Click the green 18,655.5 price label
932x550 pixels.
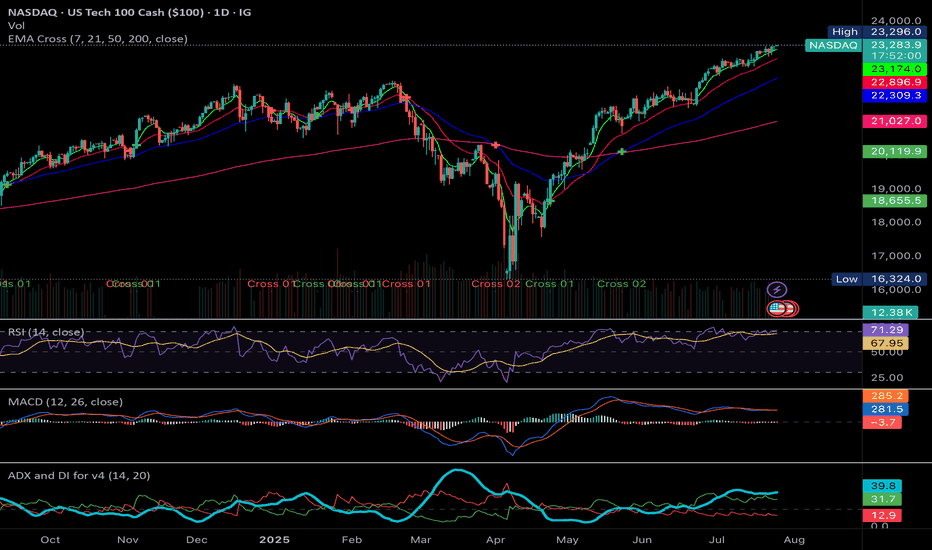(x=895, y=201)
